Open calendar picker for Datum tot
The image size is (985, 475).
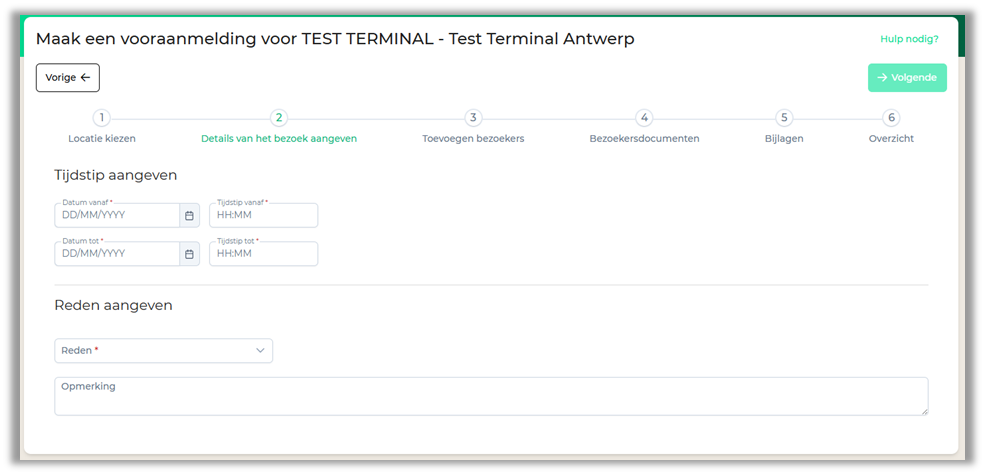(x=189, y=254)
